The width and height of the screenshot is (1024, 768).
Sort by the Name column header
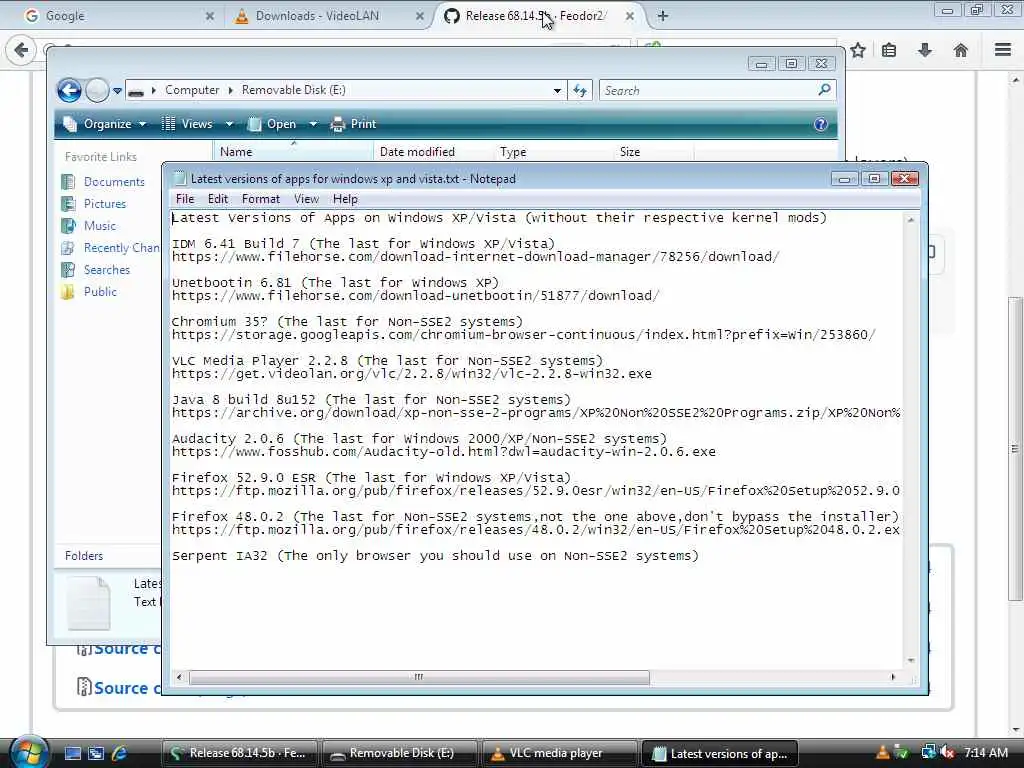(x=293, y=152)
